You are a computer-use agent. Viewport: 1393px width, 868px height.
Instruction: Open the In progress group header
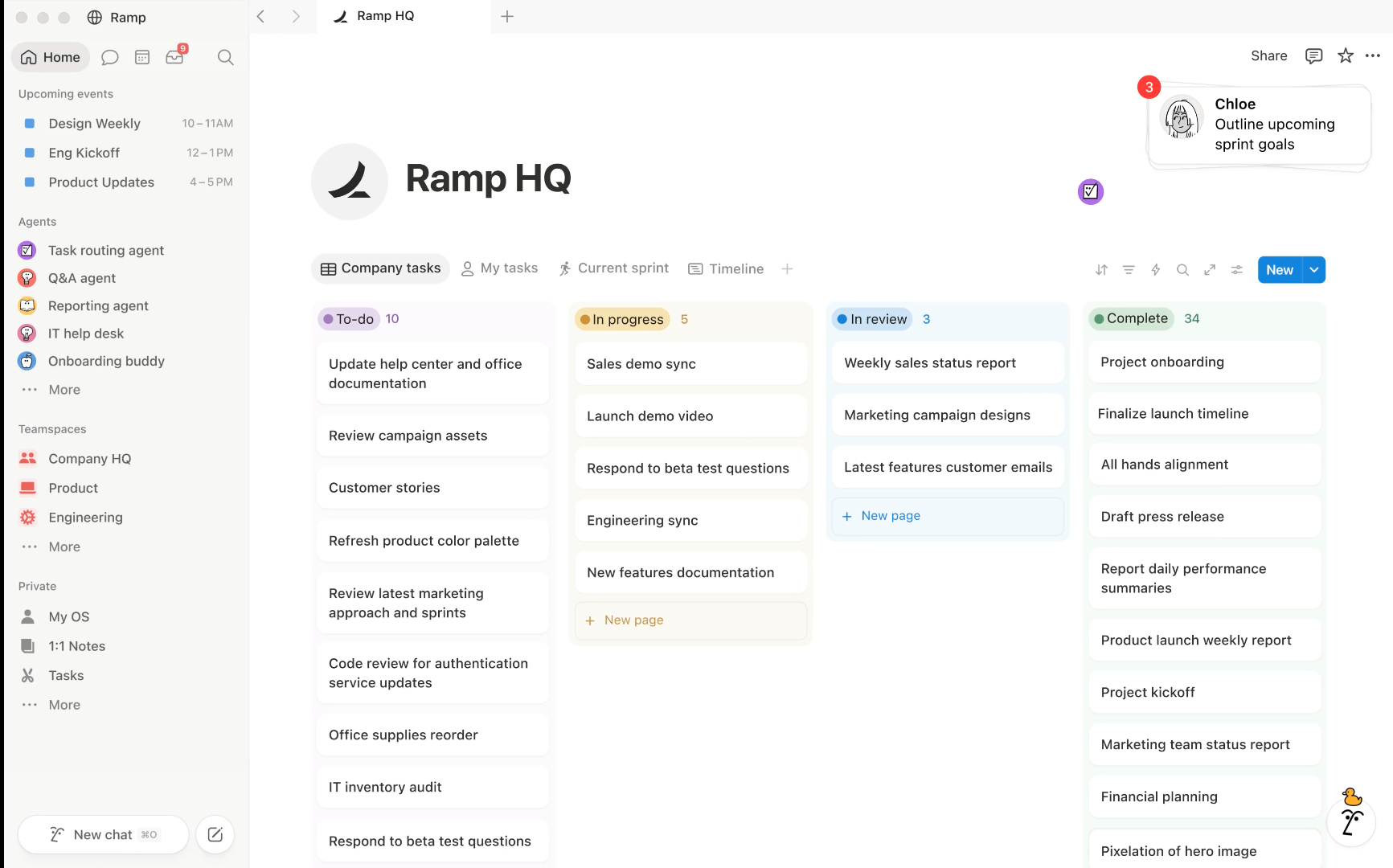click(x=622, y=319)
